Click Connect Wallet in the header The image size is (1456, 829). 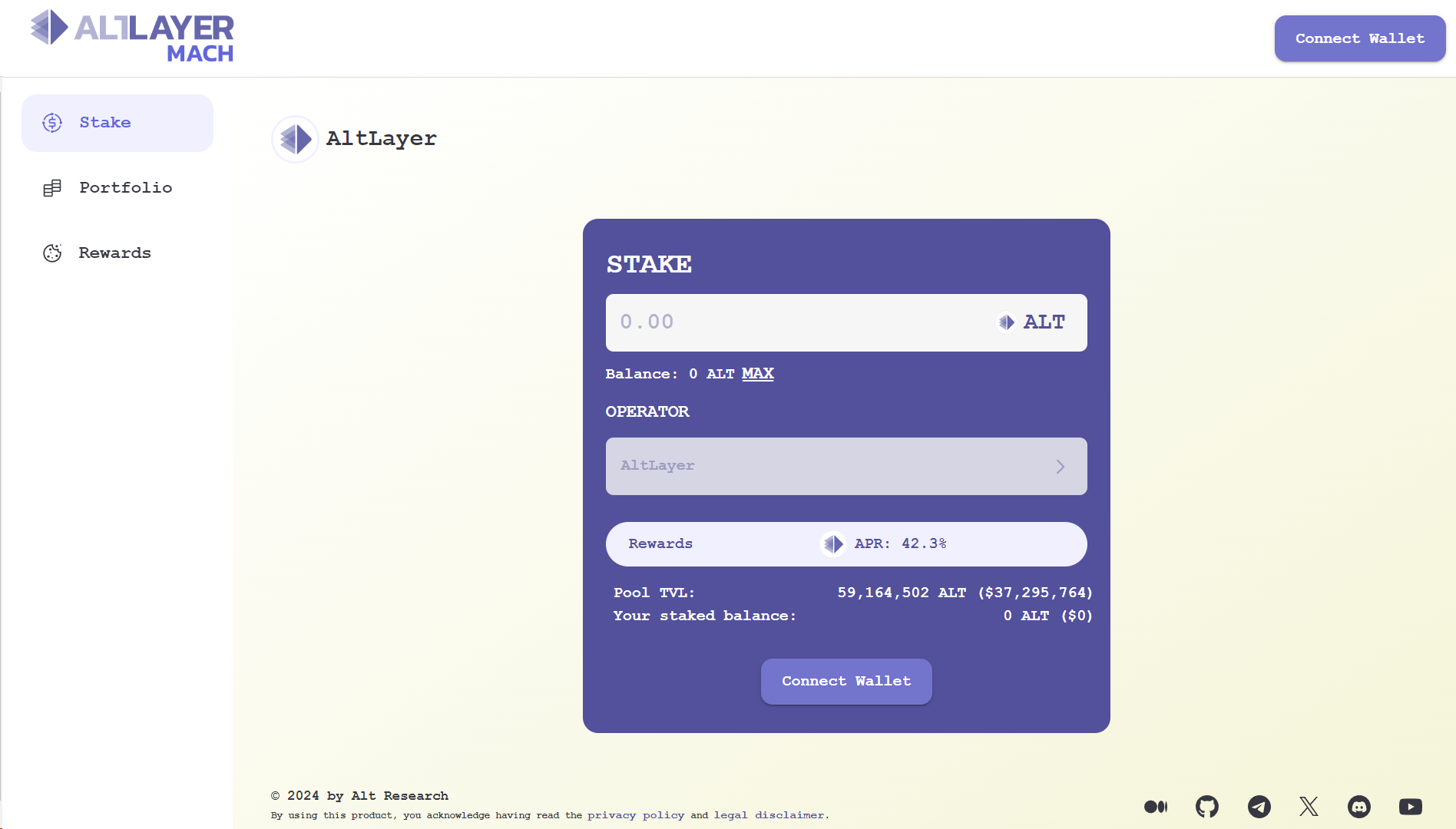[x=1360, y=38]
